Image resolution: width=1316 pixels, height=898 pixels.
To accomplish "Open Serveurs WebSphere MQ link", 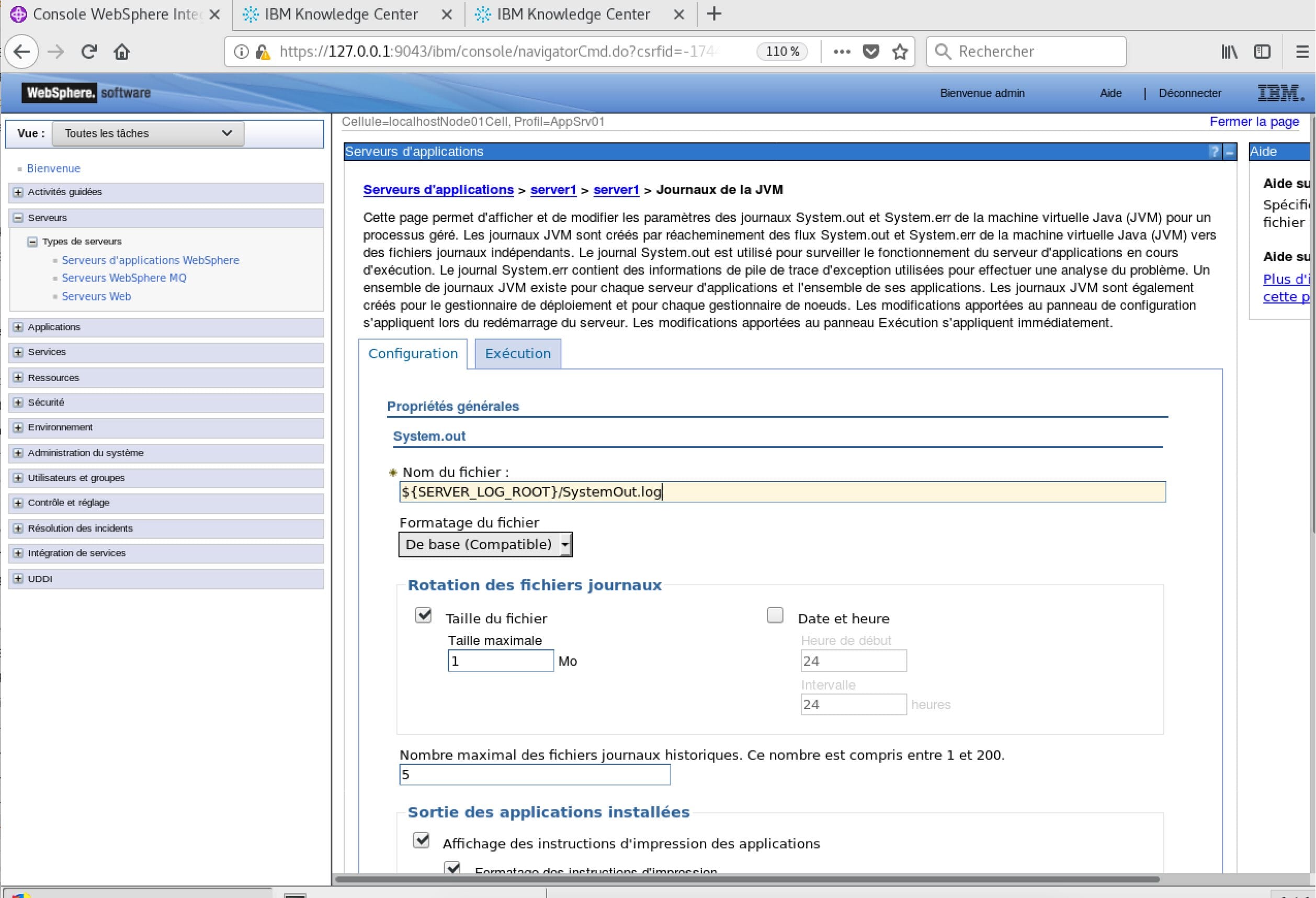I will click(x=124, y=277).
